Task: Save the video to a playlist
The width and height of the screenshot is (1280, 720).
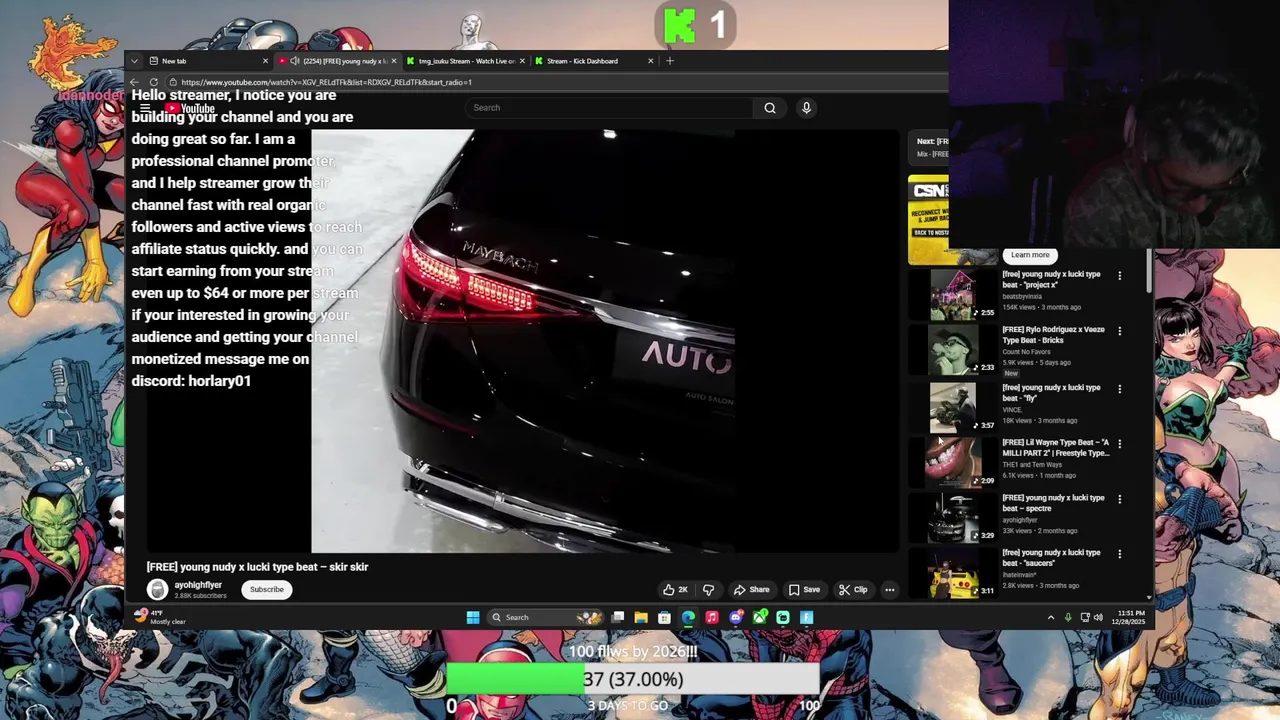Action: [x=804, y=590]
